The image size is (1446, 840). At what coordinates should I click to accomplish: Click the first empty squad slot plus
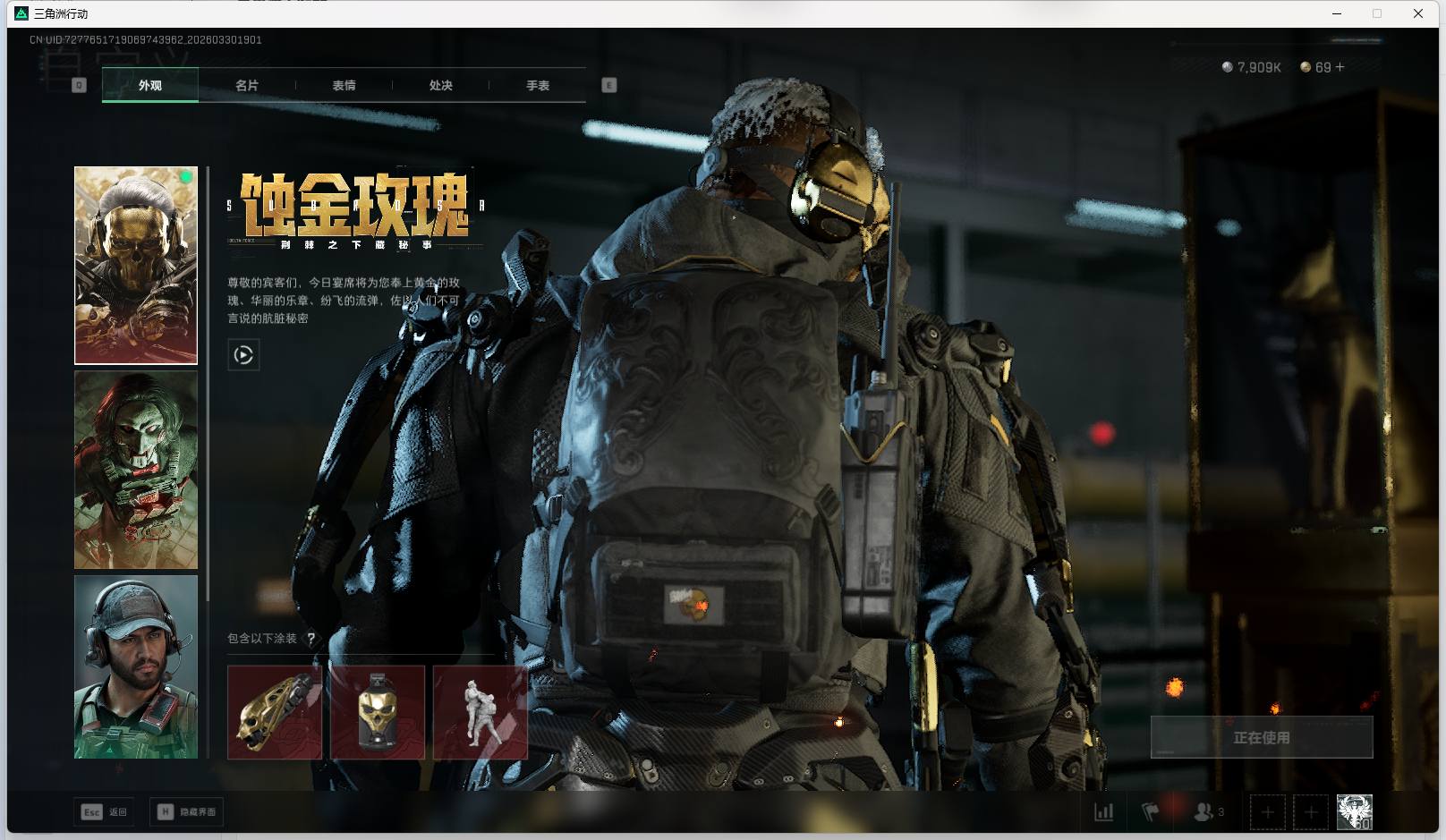1267,812
